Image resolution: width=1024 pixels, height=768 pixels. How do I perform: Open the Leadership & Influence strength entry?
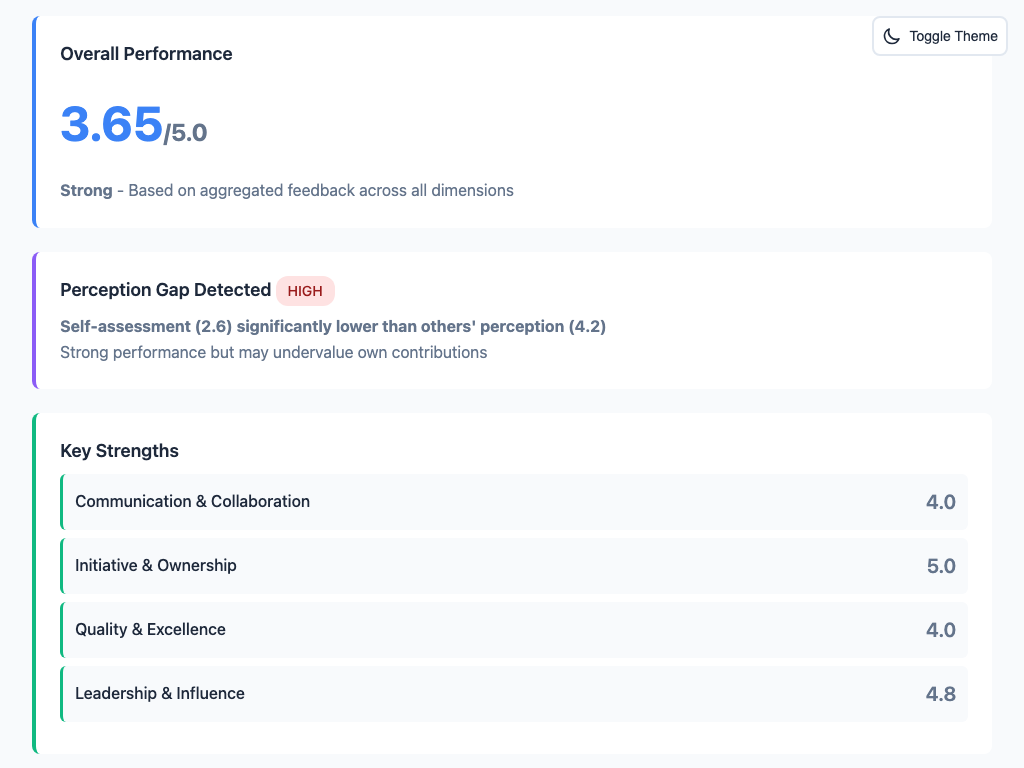click(514, 694)
